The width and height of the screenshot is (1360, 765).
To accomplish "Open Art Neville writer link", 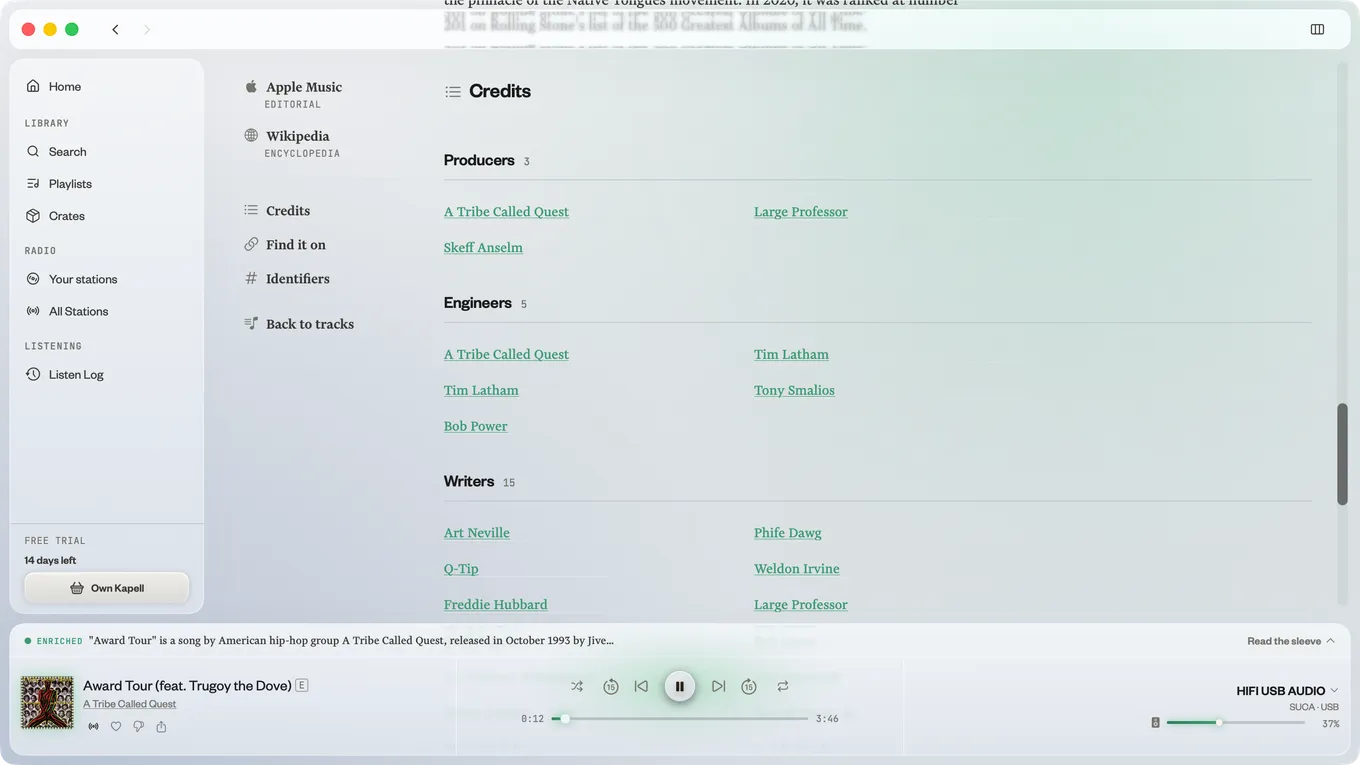I will click(476, 534).
